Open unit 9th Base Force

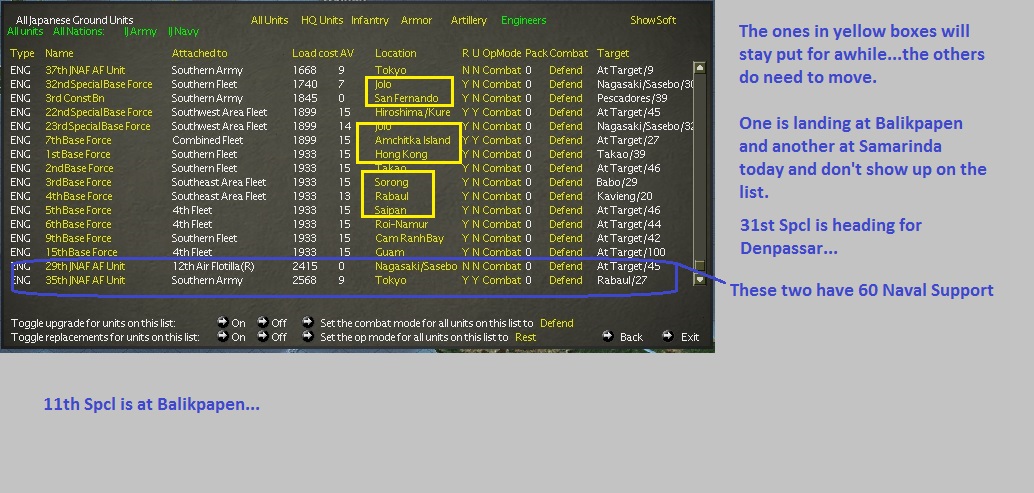78,238
